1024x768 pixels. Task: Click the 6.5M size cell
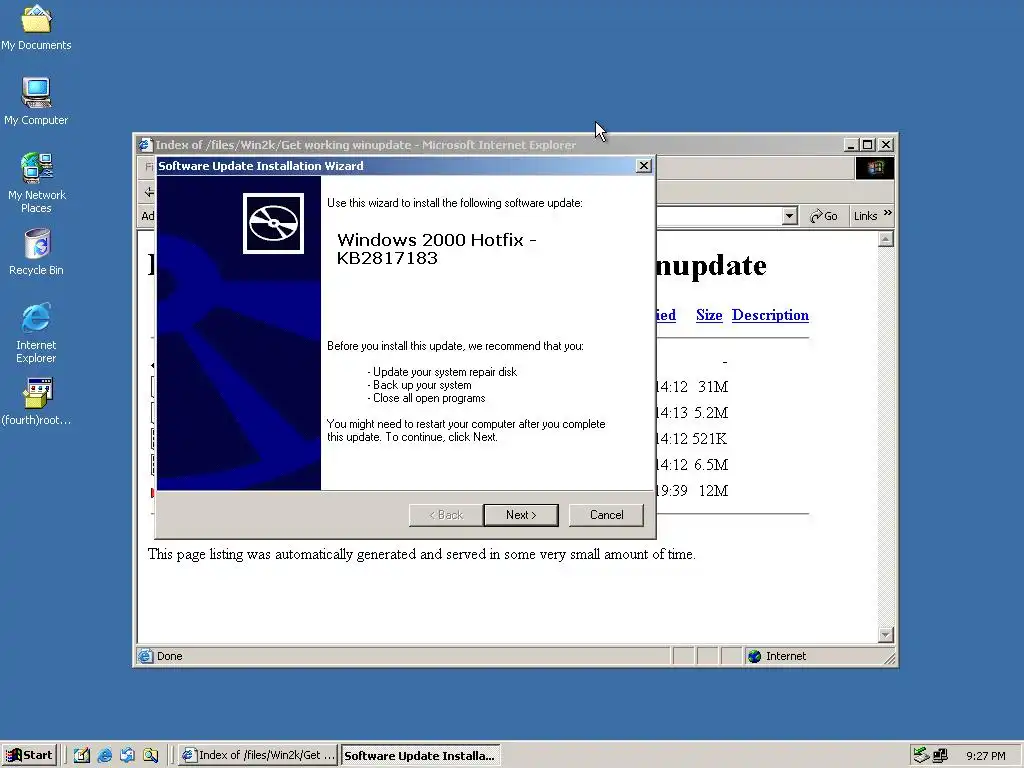point(711,465)
